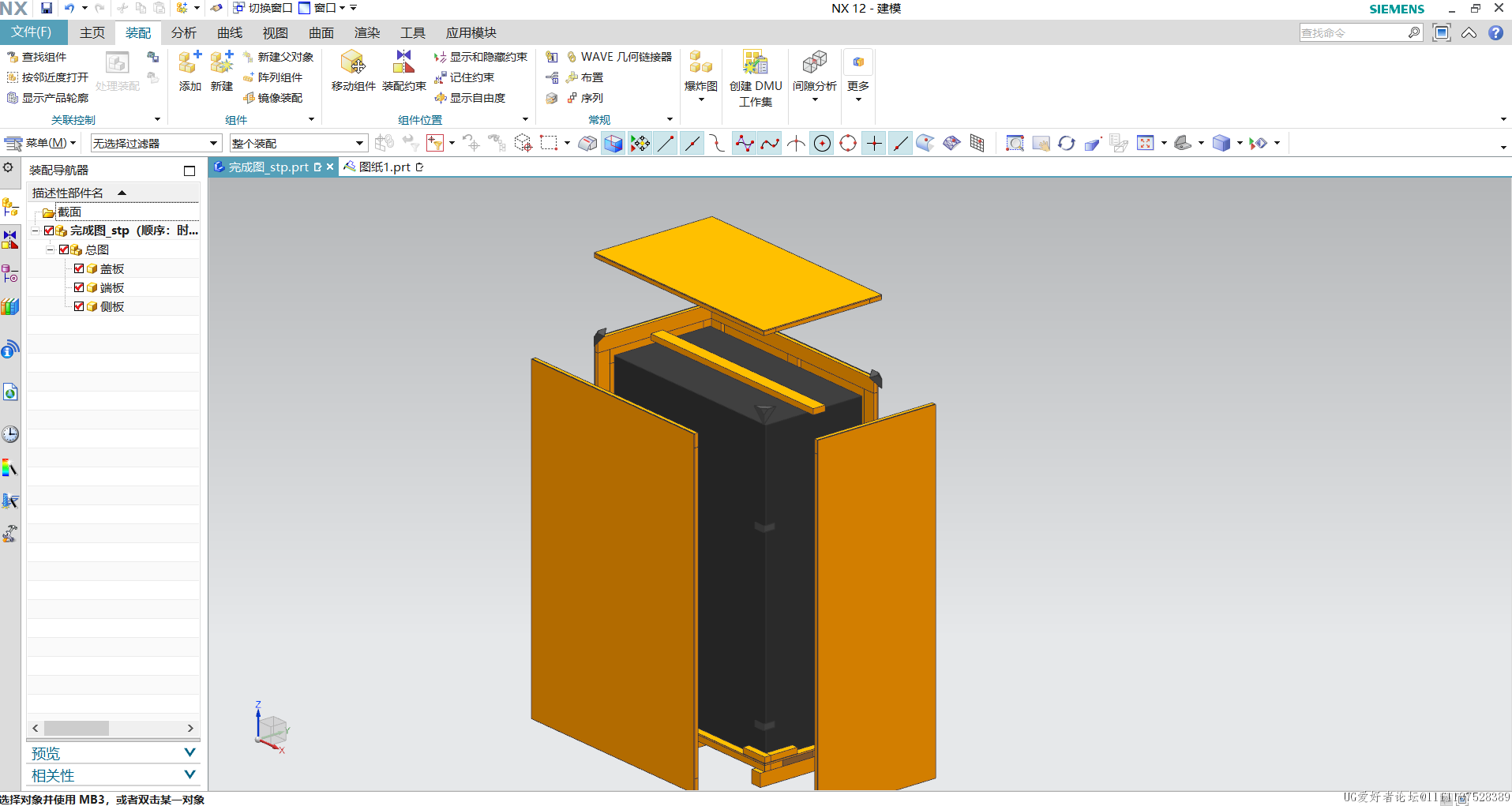
Task: Click the 显示自由度 button
Action: [470, 98]
